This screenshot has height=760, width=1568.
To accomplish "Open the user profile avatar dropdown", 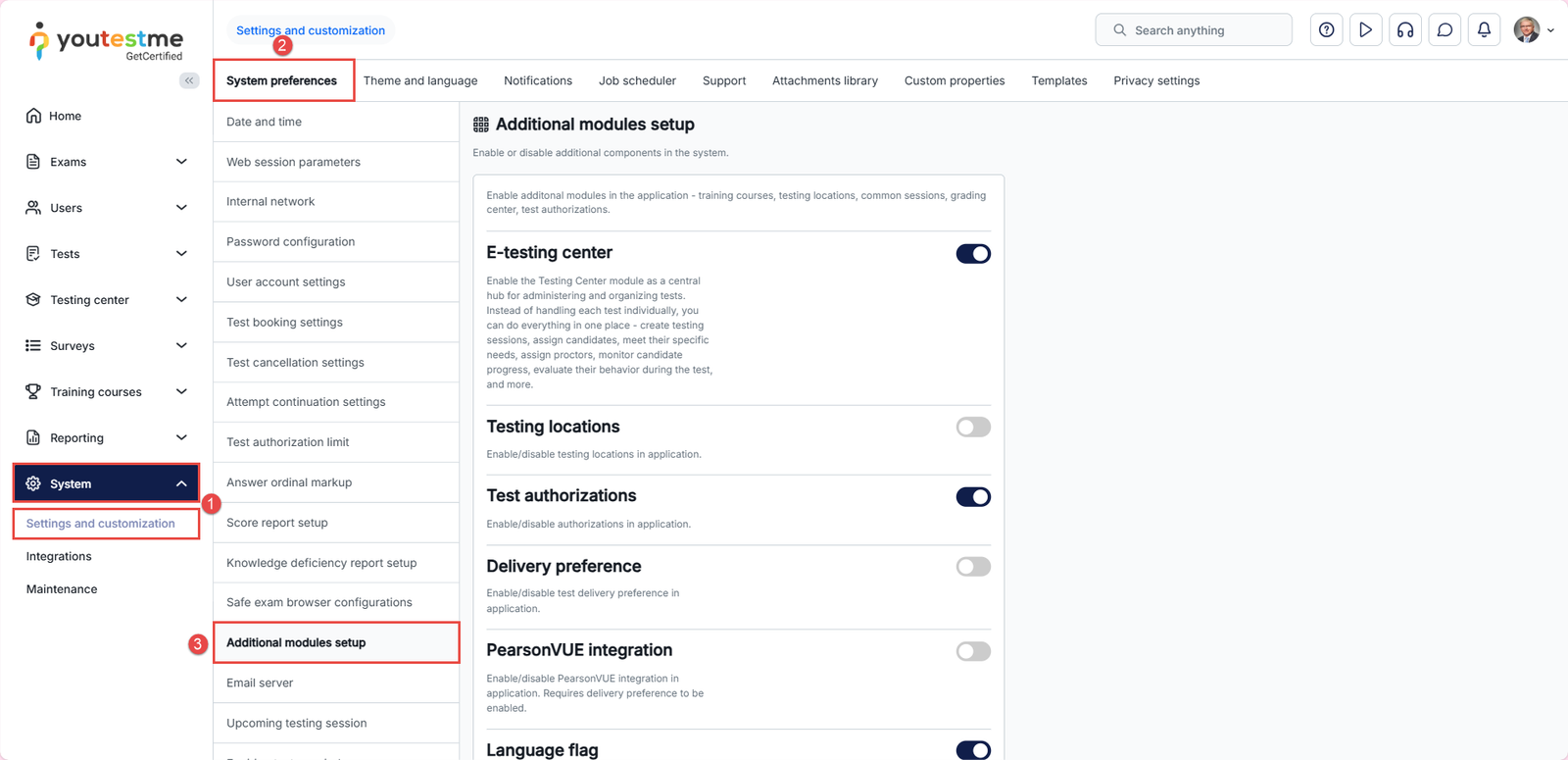I will click(1533, 30).
